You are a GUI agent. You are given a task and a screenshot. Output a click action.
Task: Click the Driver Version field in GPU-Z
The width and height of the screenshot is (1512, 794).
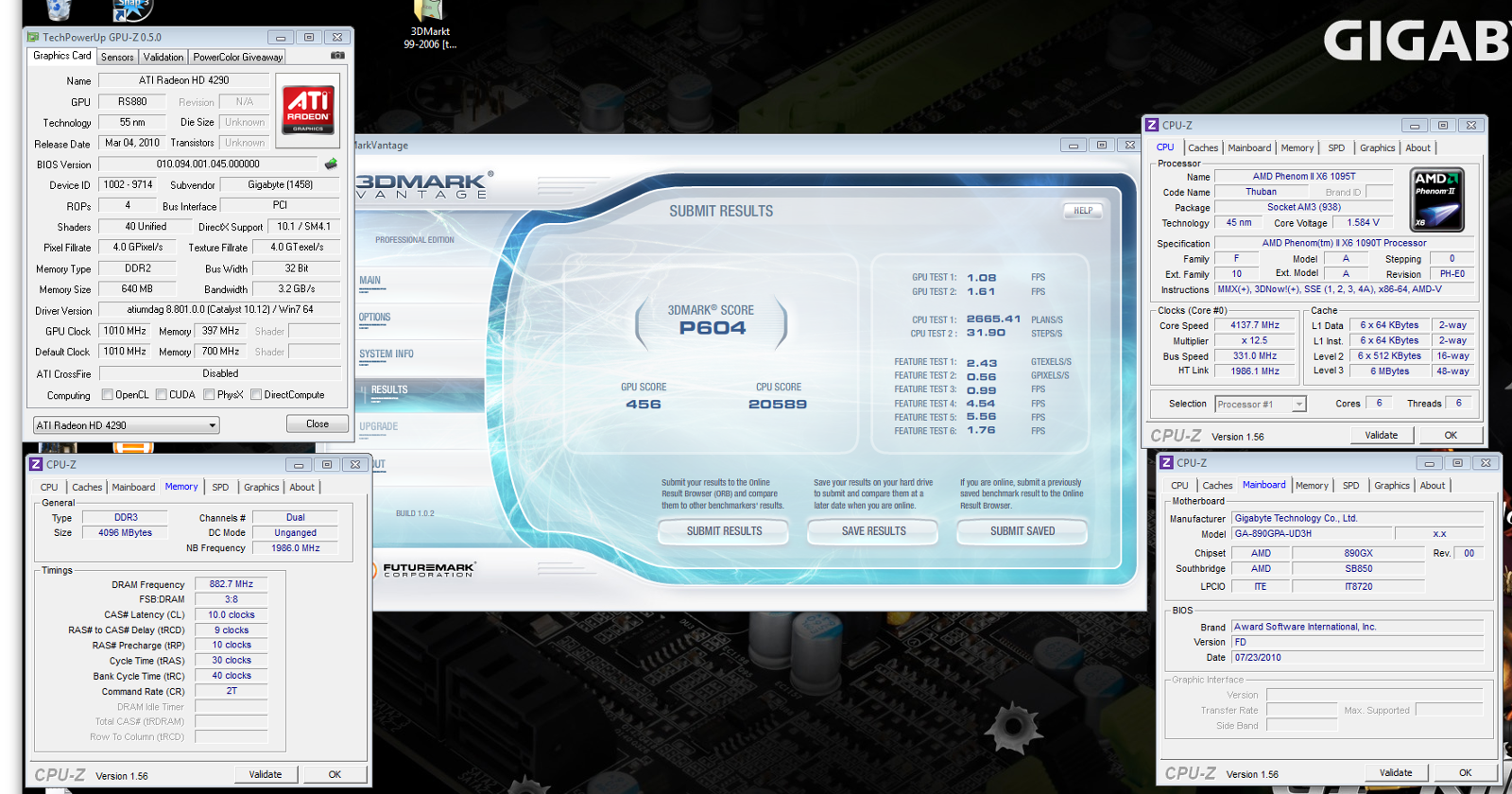tap(219, 309)
